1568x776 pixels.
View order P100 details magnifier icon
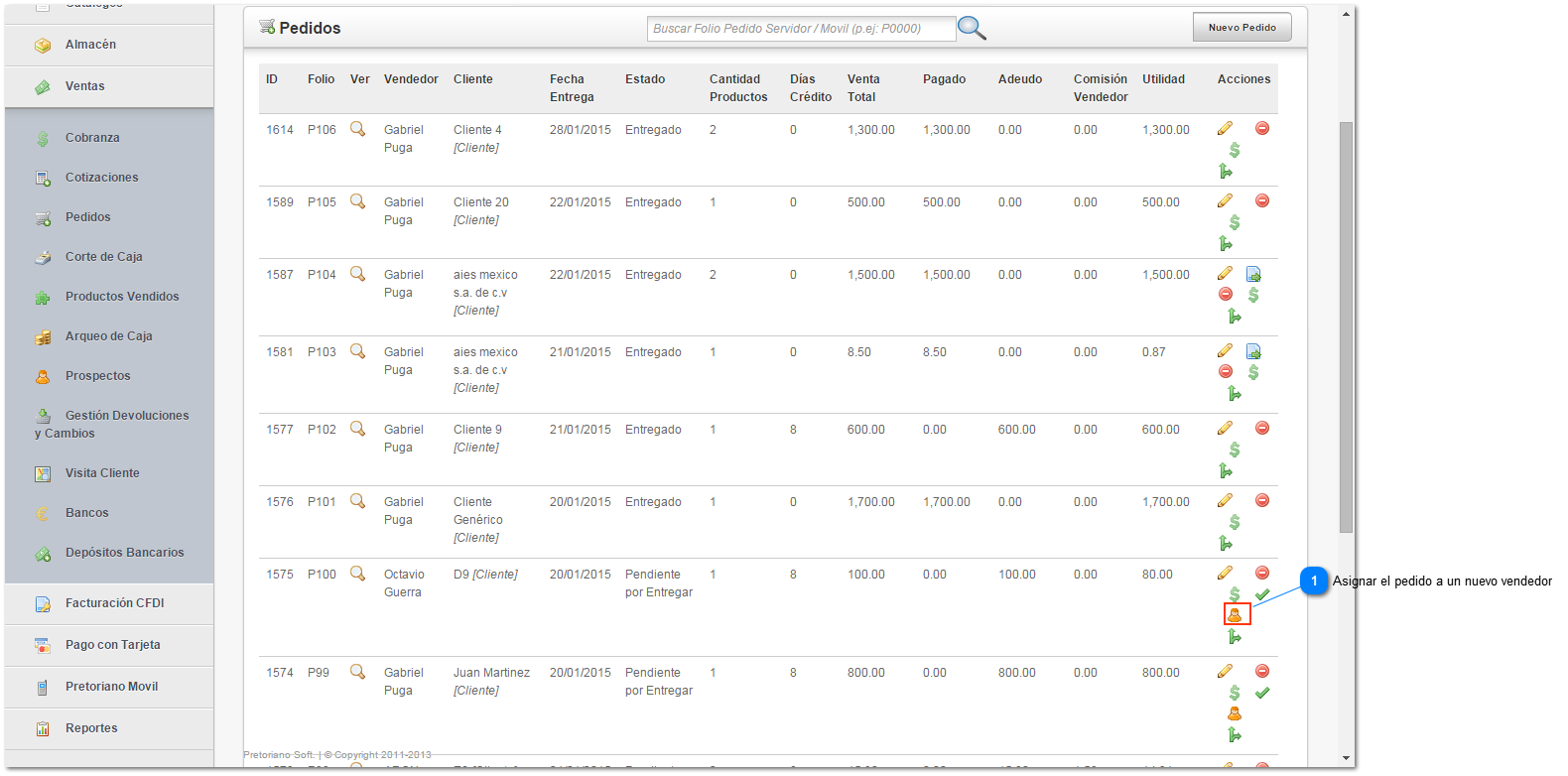(358, 574)
